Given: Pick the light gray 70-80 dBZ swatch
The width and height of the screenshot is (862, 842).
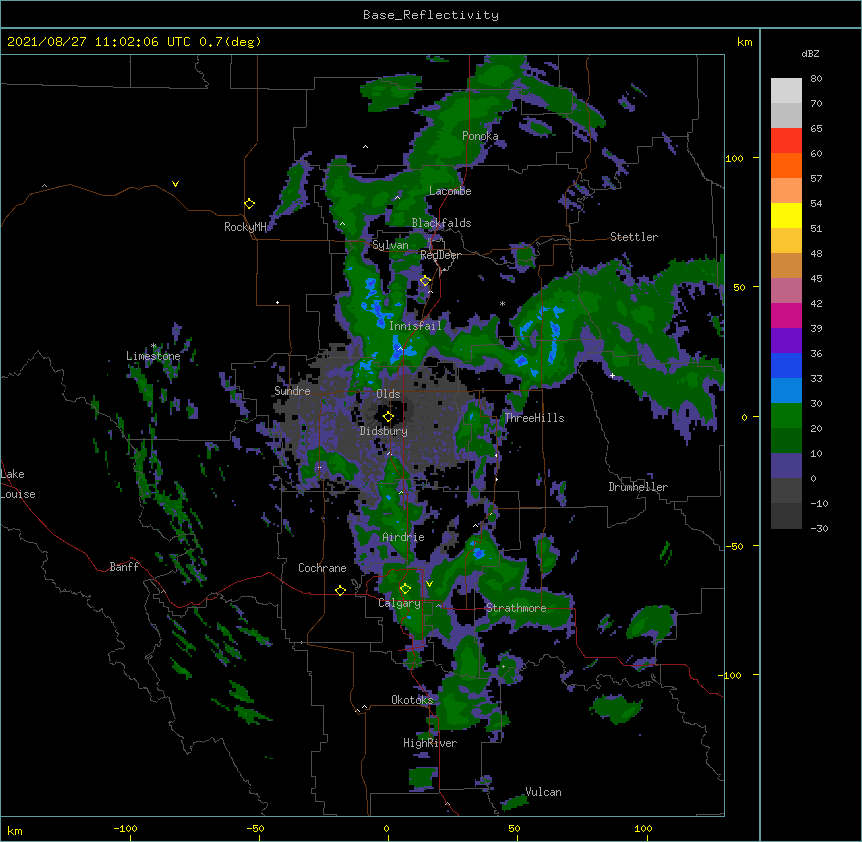Looking at the screenshot, I should click(786, 90).
